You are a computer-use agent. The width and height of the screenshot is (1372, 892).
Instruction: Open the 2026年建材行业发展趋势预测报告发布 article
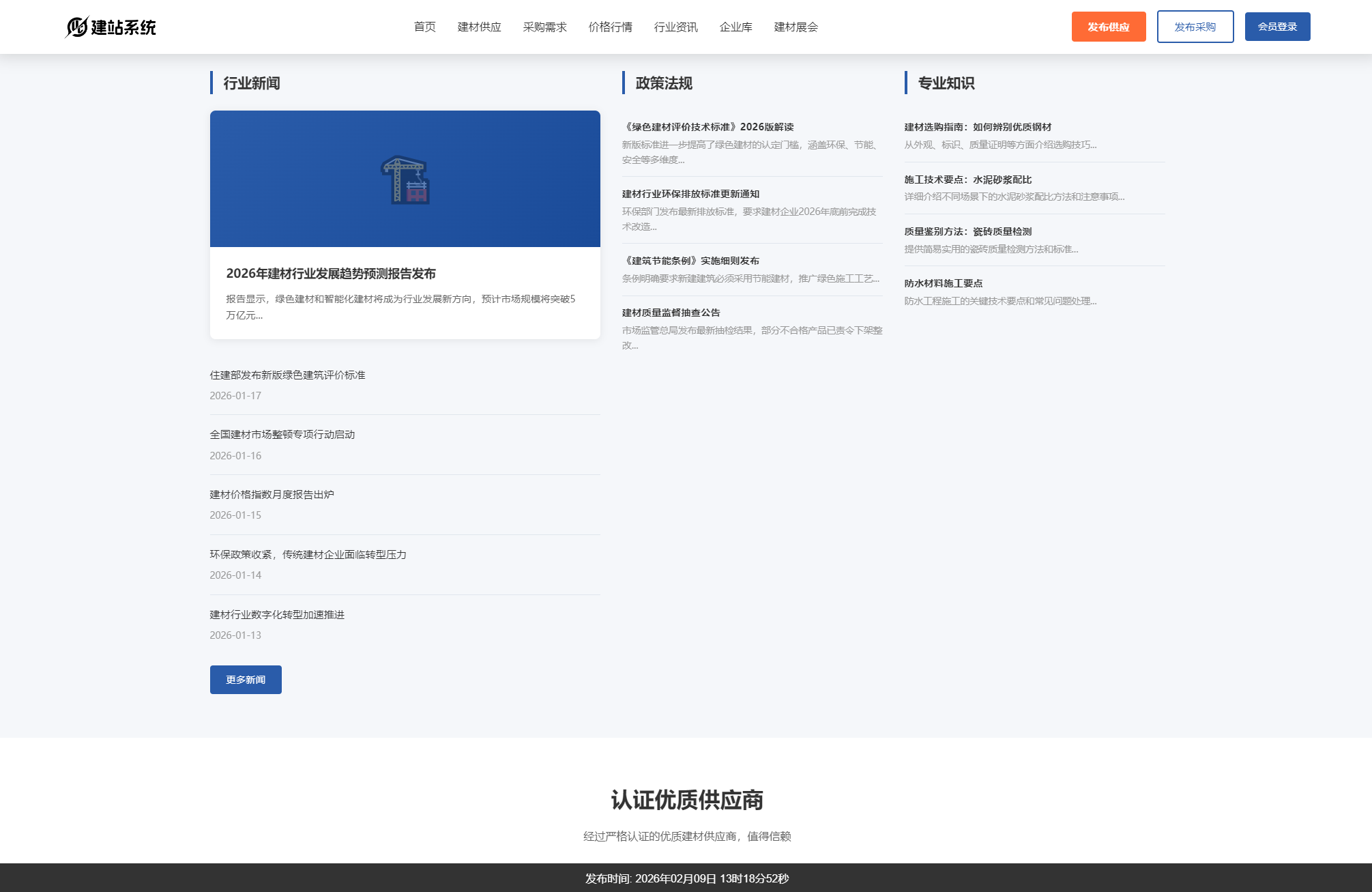pyautogui.click(x=332, y=273)
